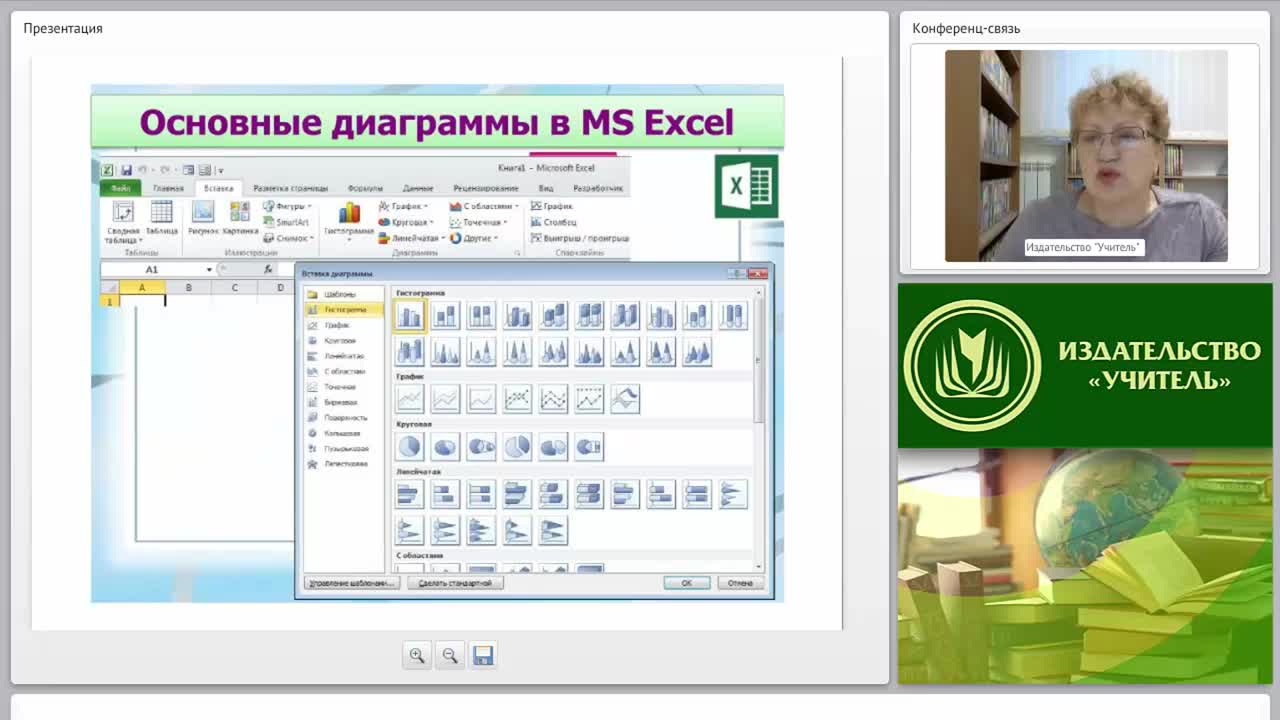Pick the basic line chart thumbnail
The height and width of the screenshot is (720, 1280).
[409, 399]
